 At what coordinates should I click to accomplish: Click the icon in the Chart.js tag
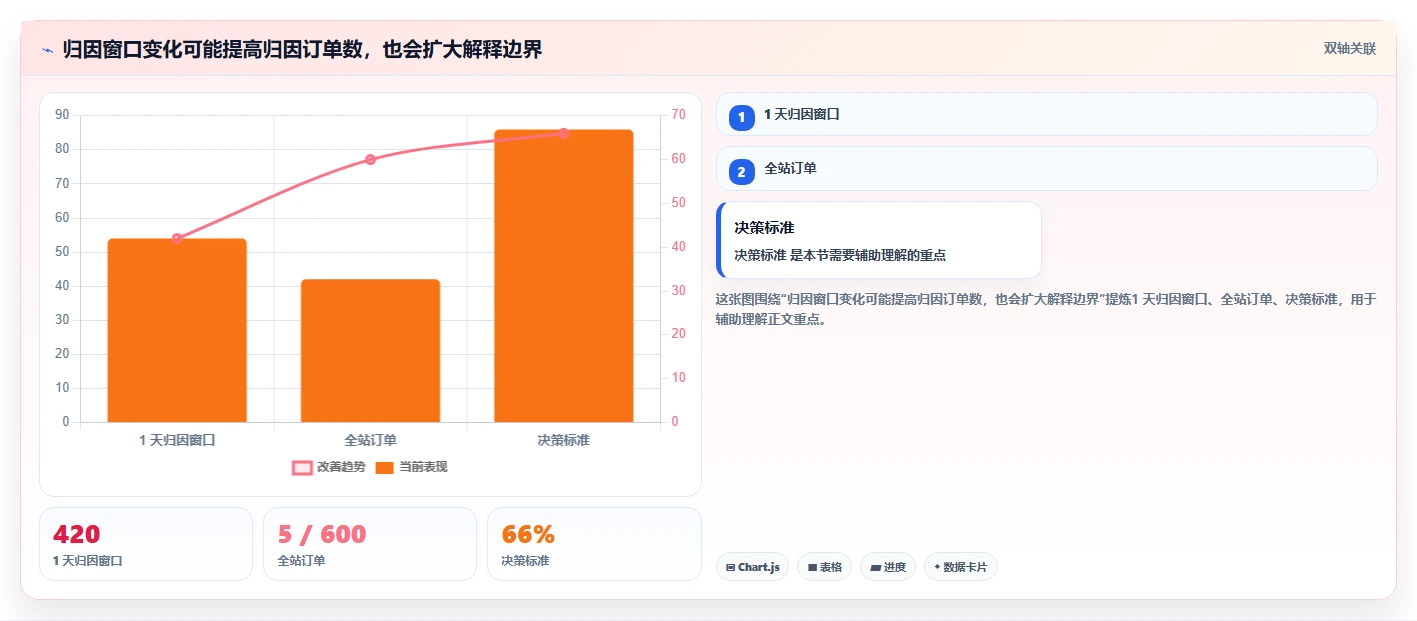click(731, 568)
